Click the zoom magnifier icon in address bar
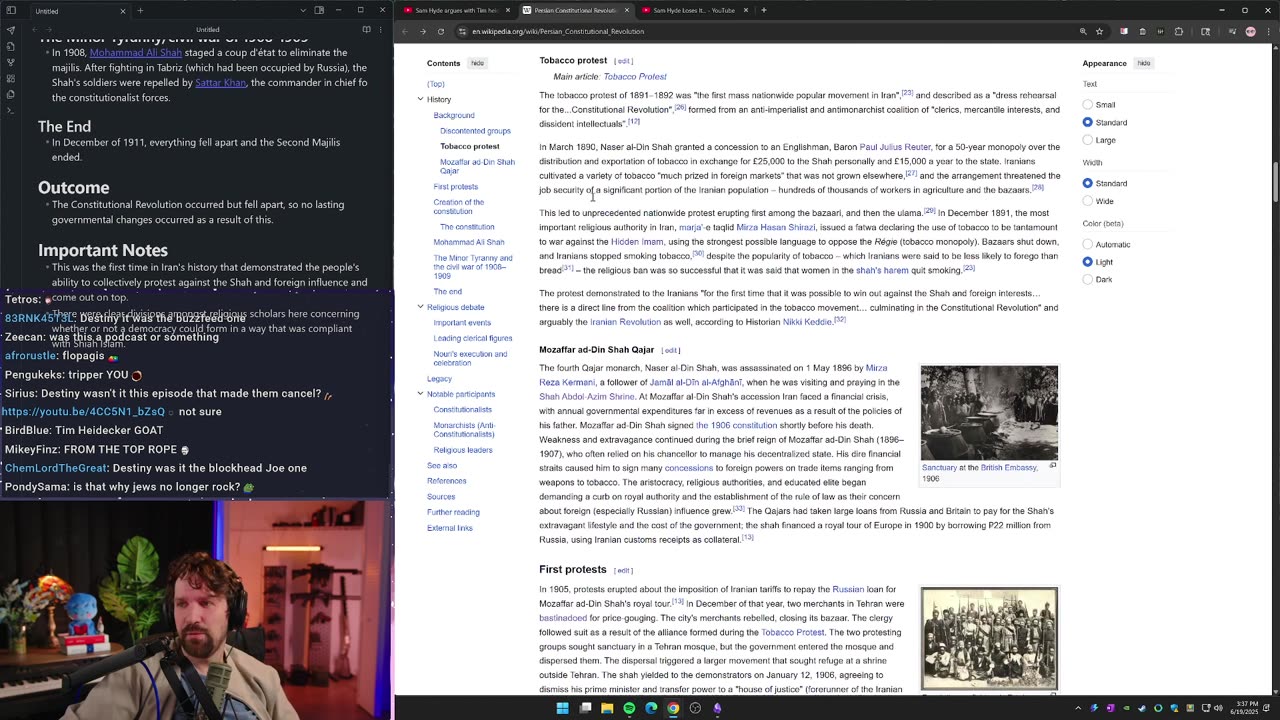This screenshot has height=720, width=1280. click(1083, 31)
